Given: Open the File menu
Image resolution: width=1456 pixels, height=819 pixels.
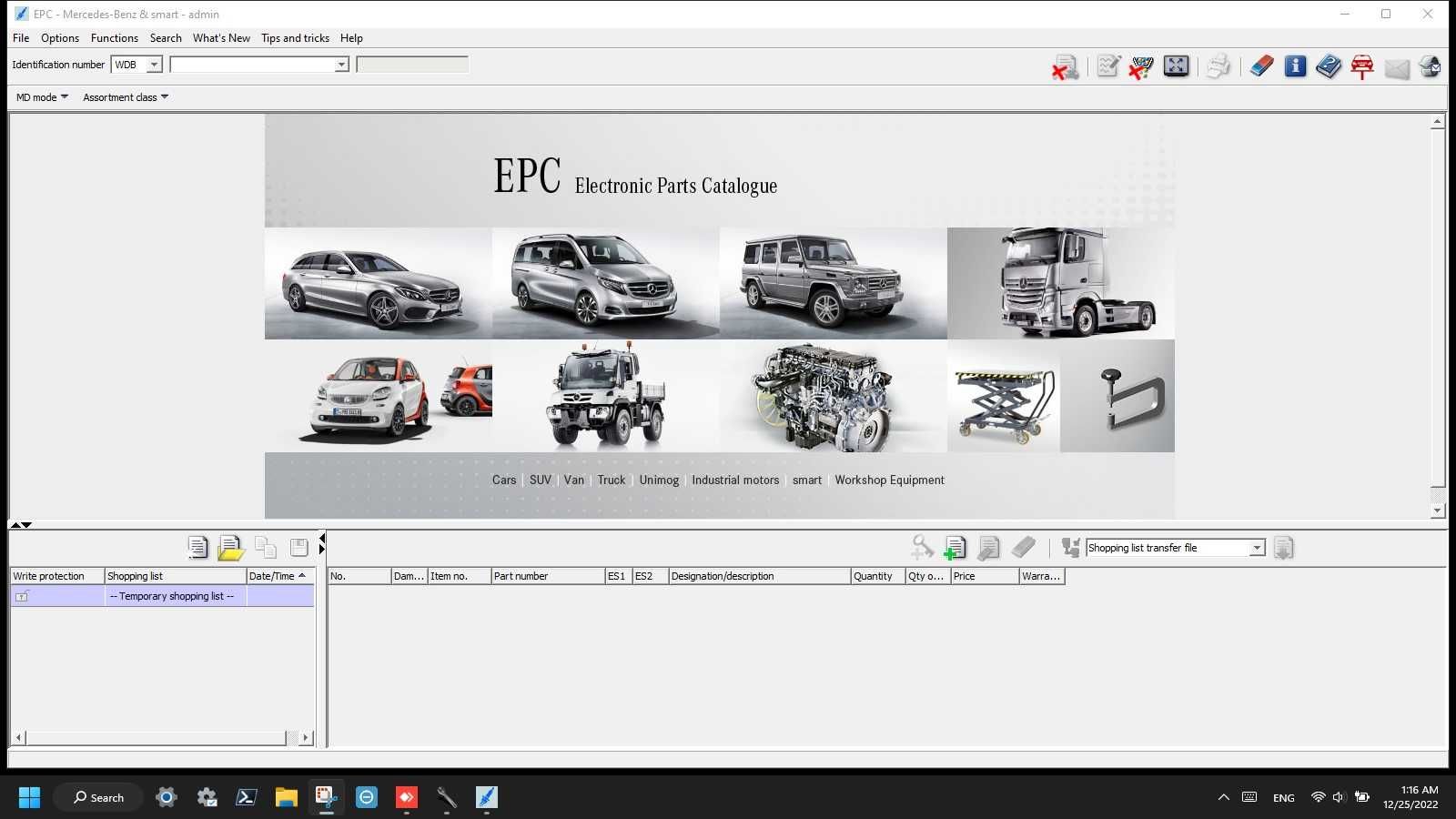Looking at the screenshot, I should click(x=21, y=38).
